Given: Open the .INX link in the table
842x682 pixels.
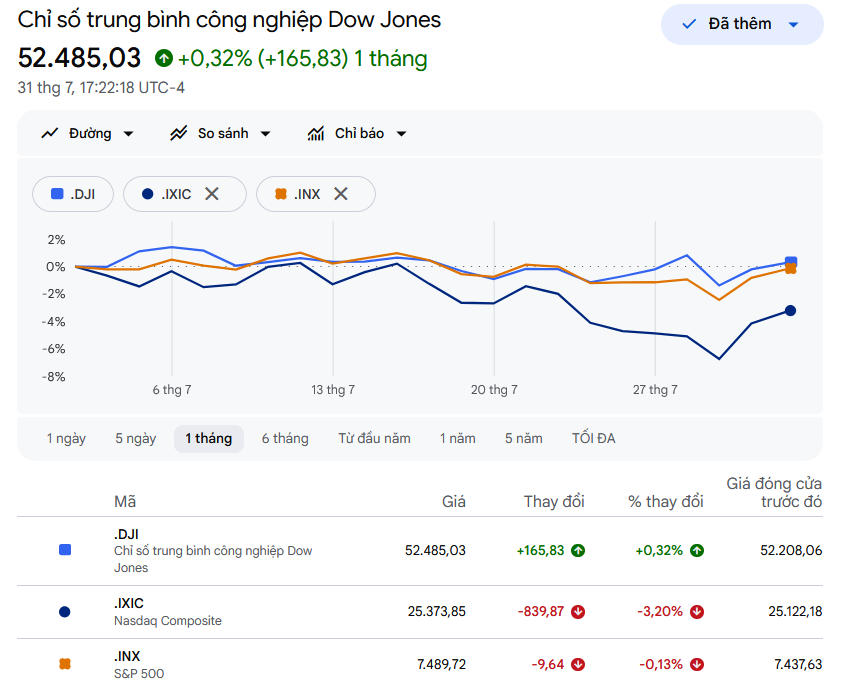Looking at the screenshot, I should coord(127,656).
